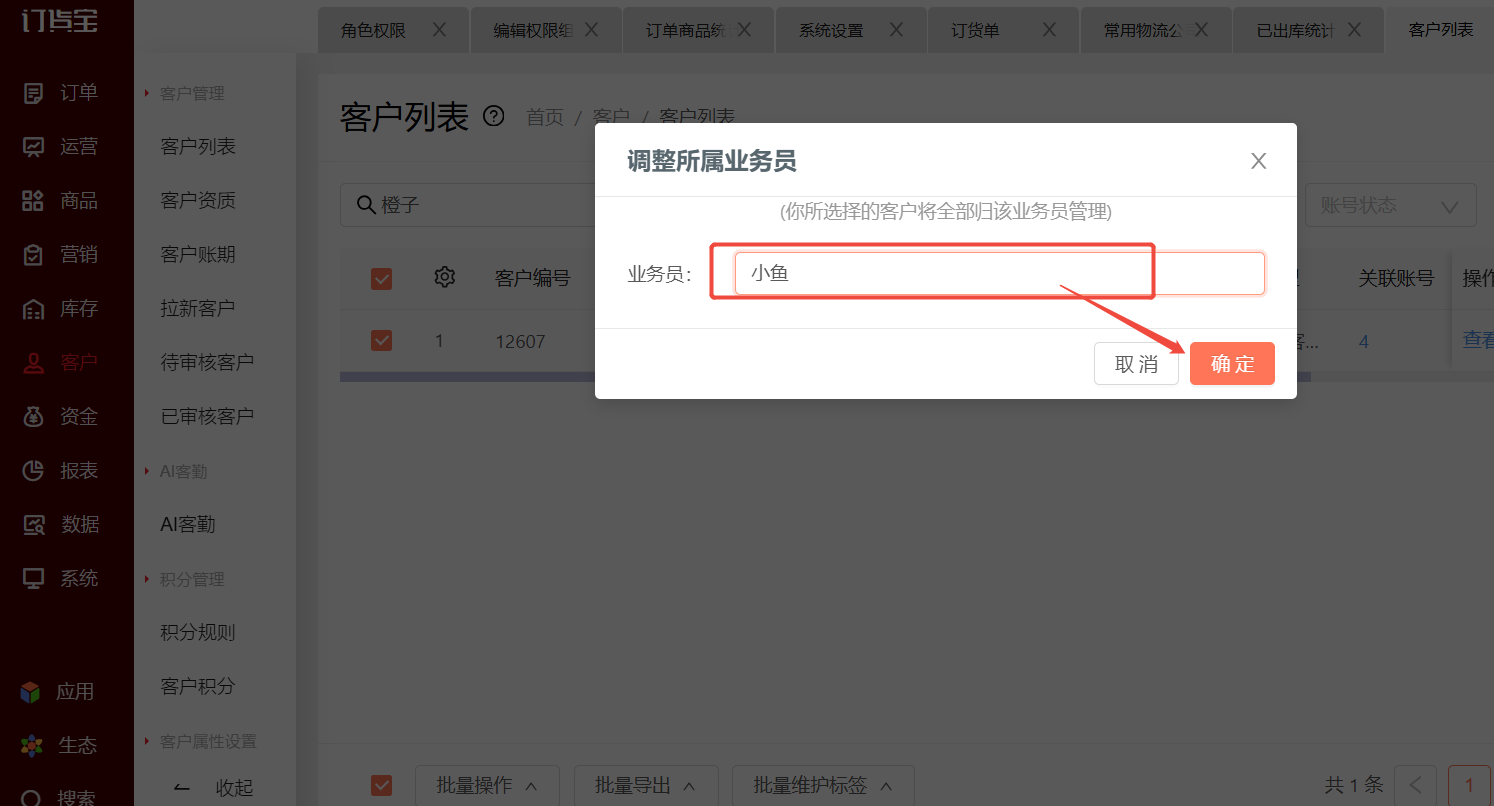Click the previous page arrow in pagination

1416,786
